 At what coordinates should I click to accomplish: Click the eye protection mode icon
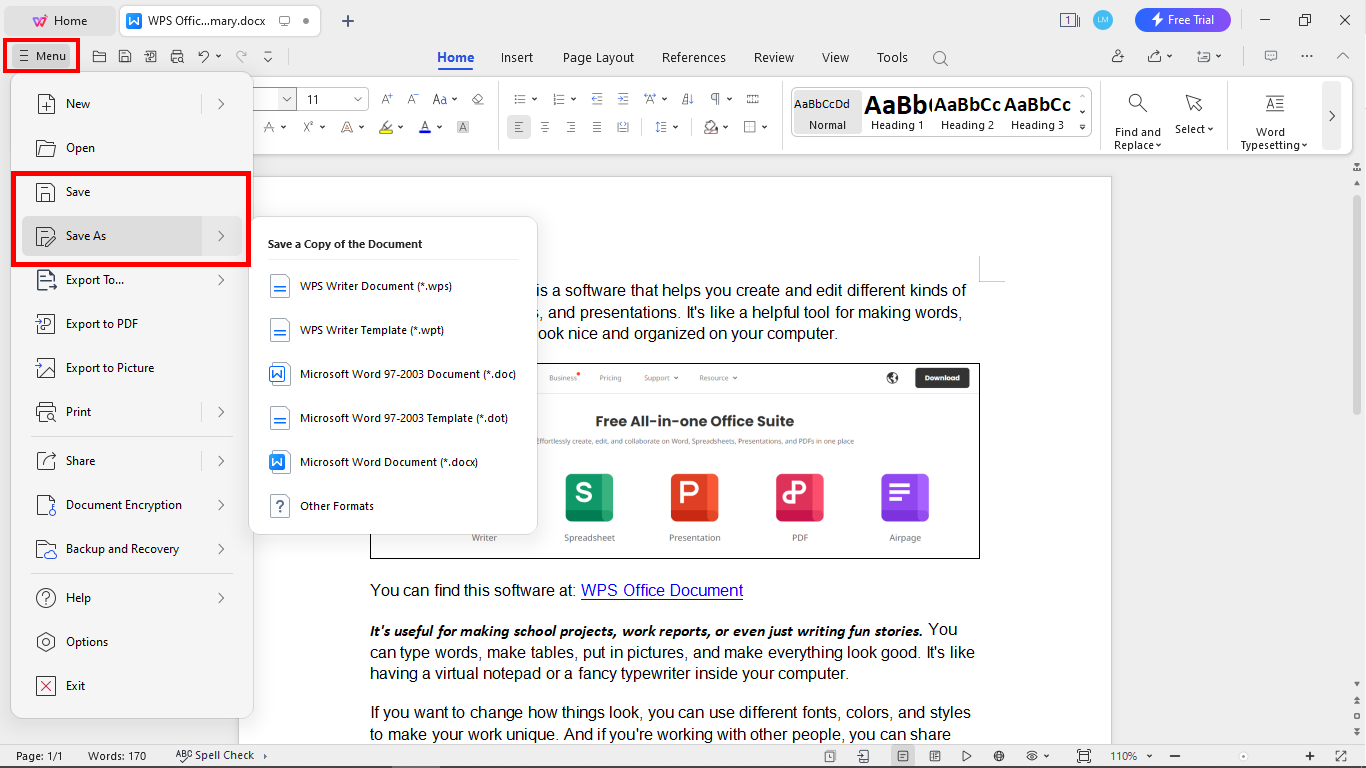pos(1032,756)
